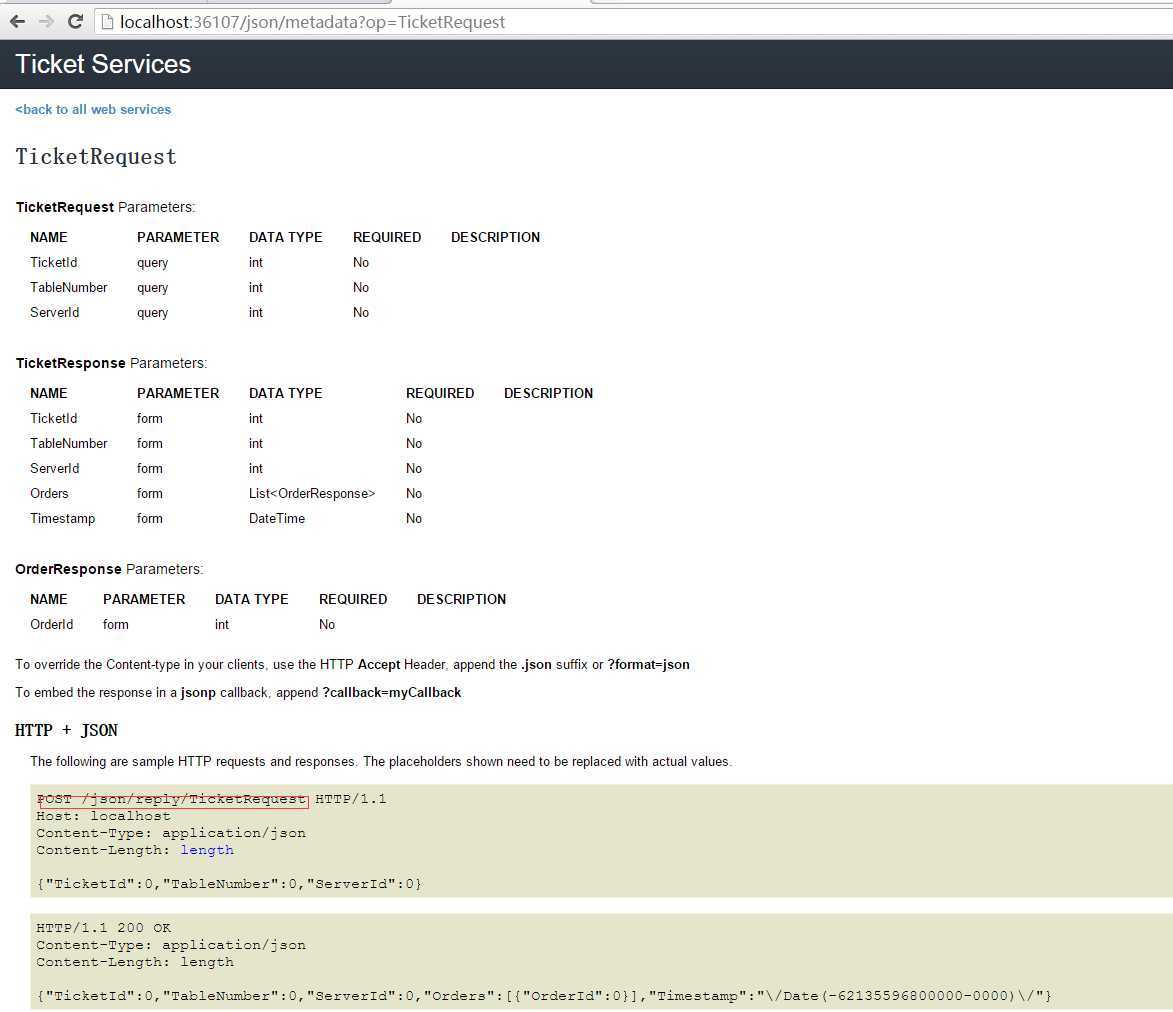
Task: Click the request JSON body sample
Action: (229, 884)
